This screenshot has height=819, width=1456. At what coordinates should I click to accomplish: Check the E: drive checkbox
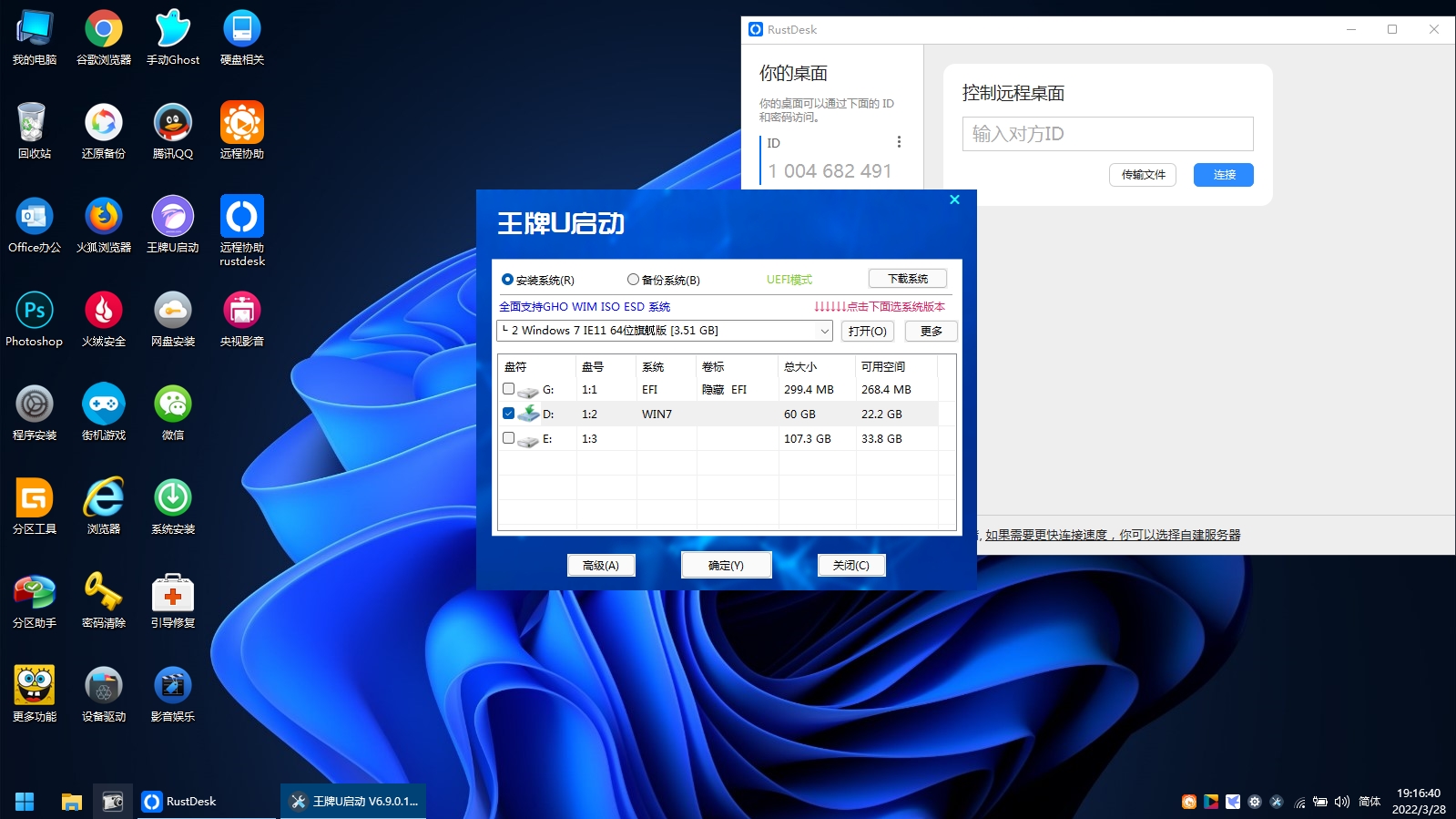coord(508,438)
